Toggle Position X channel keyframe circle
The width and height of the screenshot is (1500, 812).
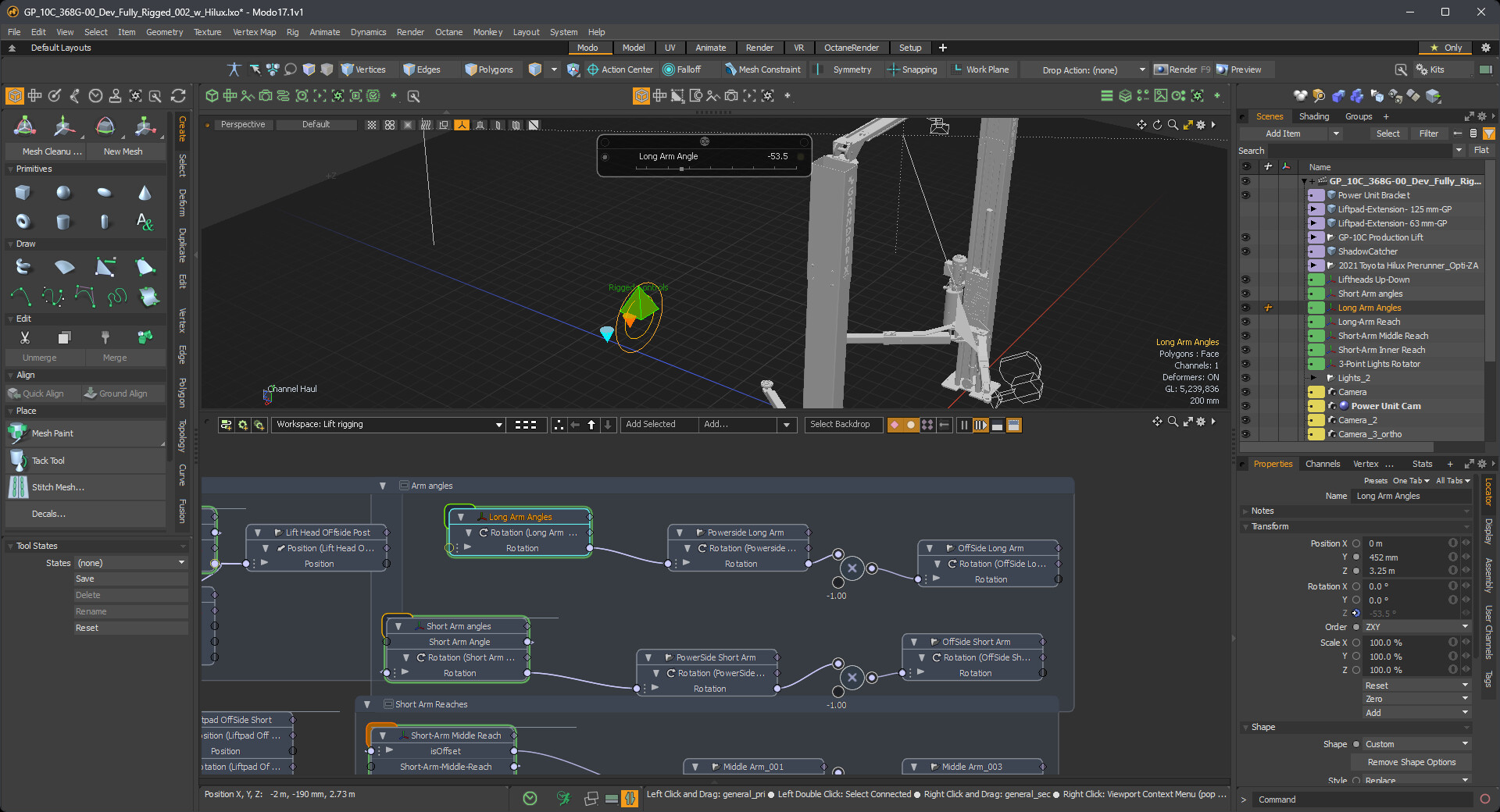click(1356, 543)
